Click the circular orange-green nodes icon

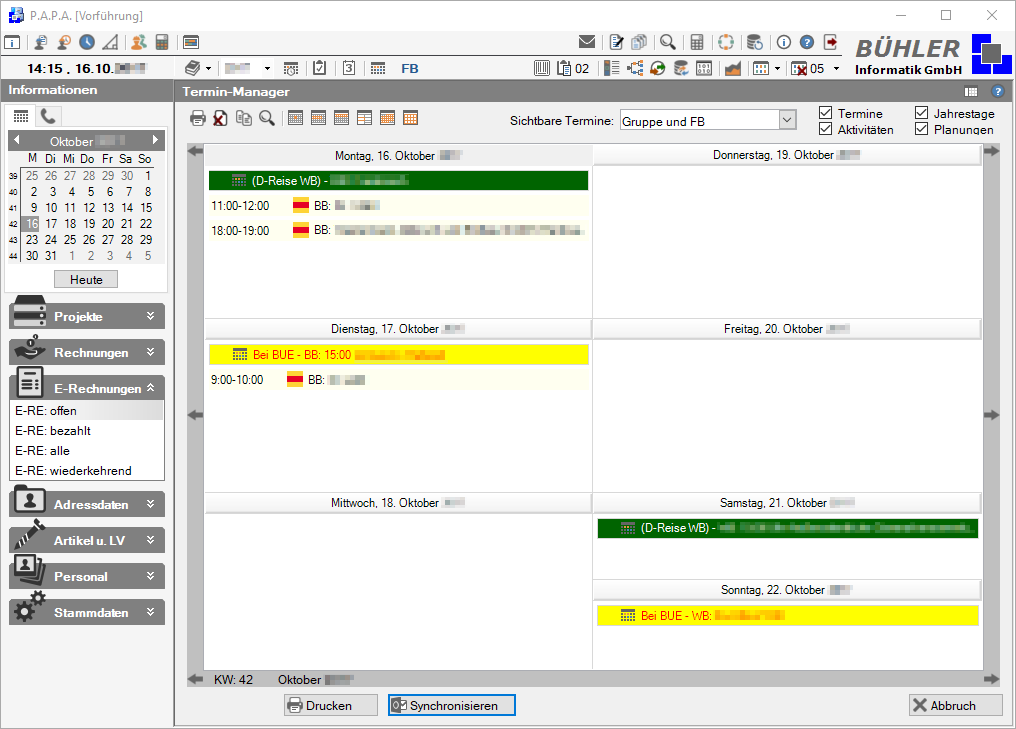[x=726, y=42]
